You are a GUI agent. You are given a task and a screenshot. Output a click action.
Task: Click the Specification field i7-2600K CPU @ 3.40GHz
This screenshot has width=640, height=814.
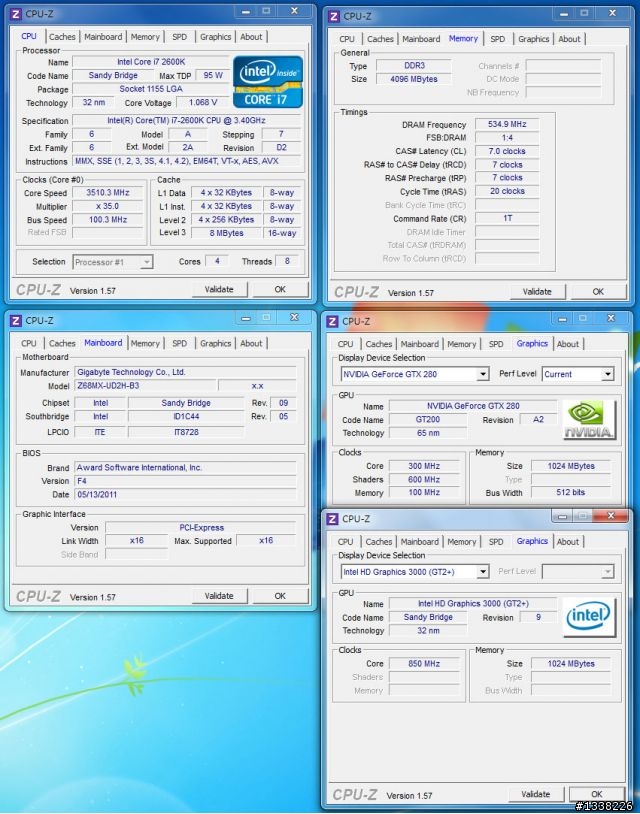tap(186, 120)
